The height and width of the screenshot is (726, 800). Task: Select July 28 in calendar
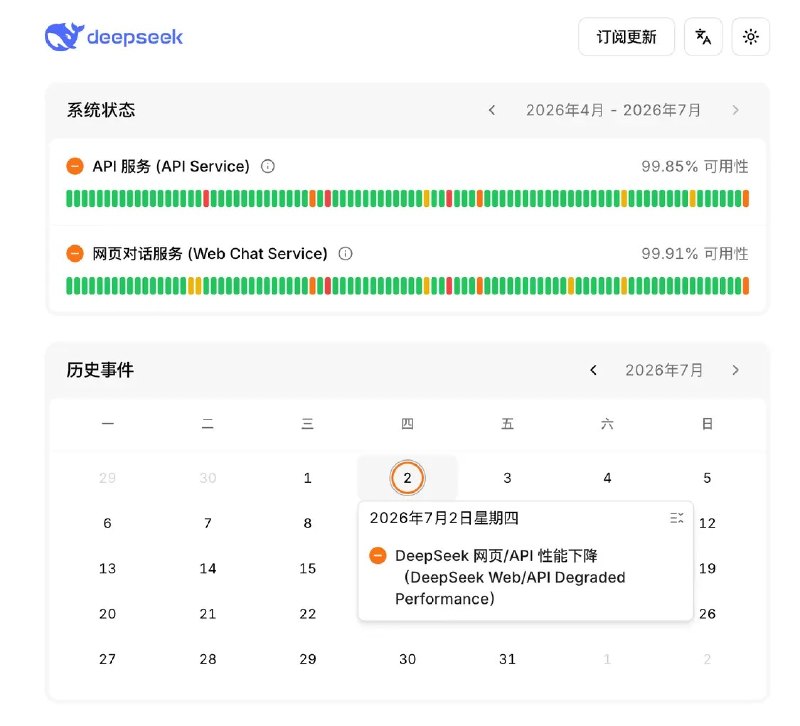[208, 660]
